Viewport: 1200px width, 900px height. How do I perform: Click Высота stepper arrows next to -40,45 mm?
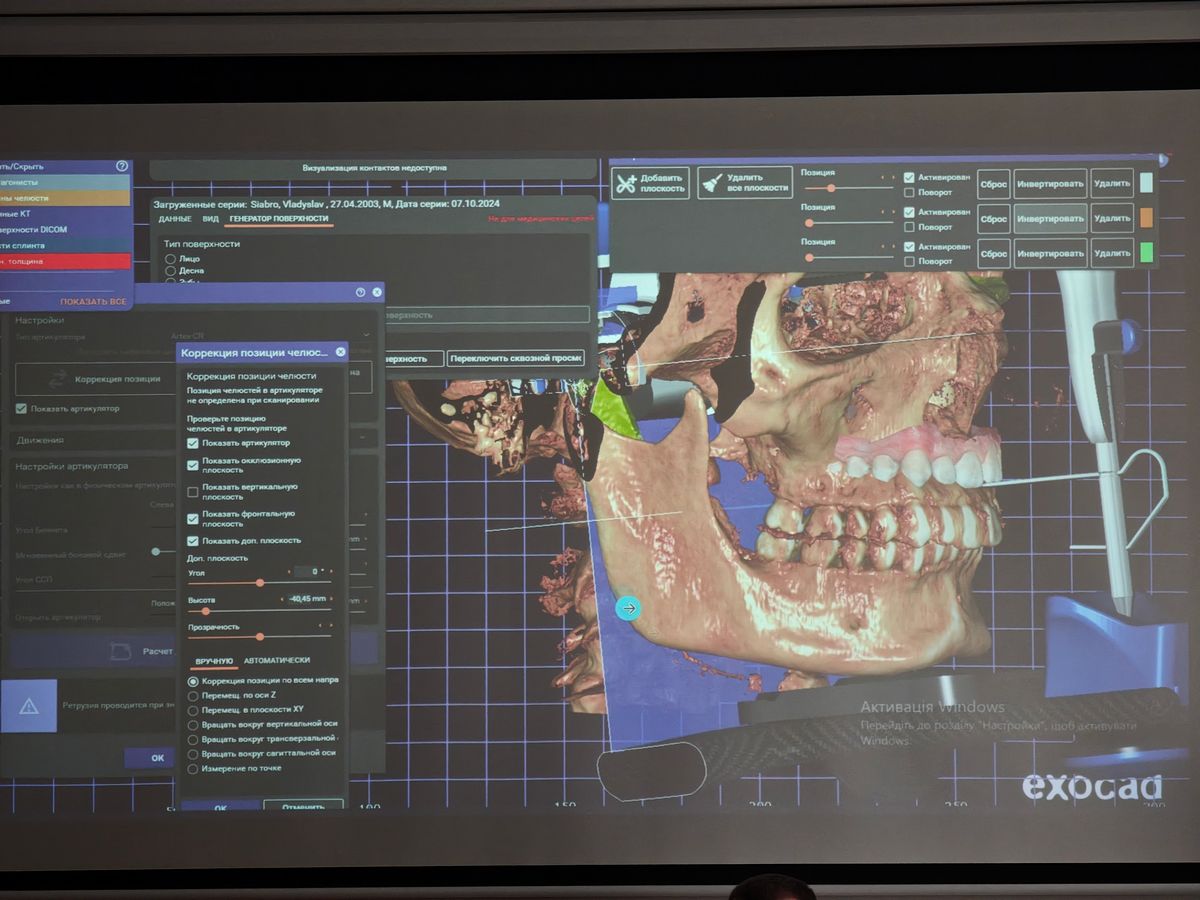[x=308, y=600]
